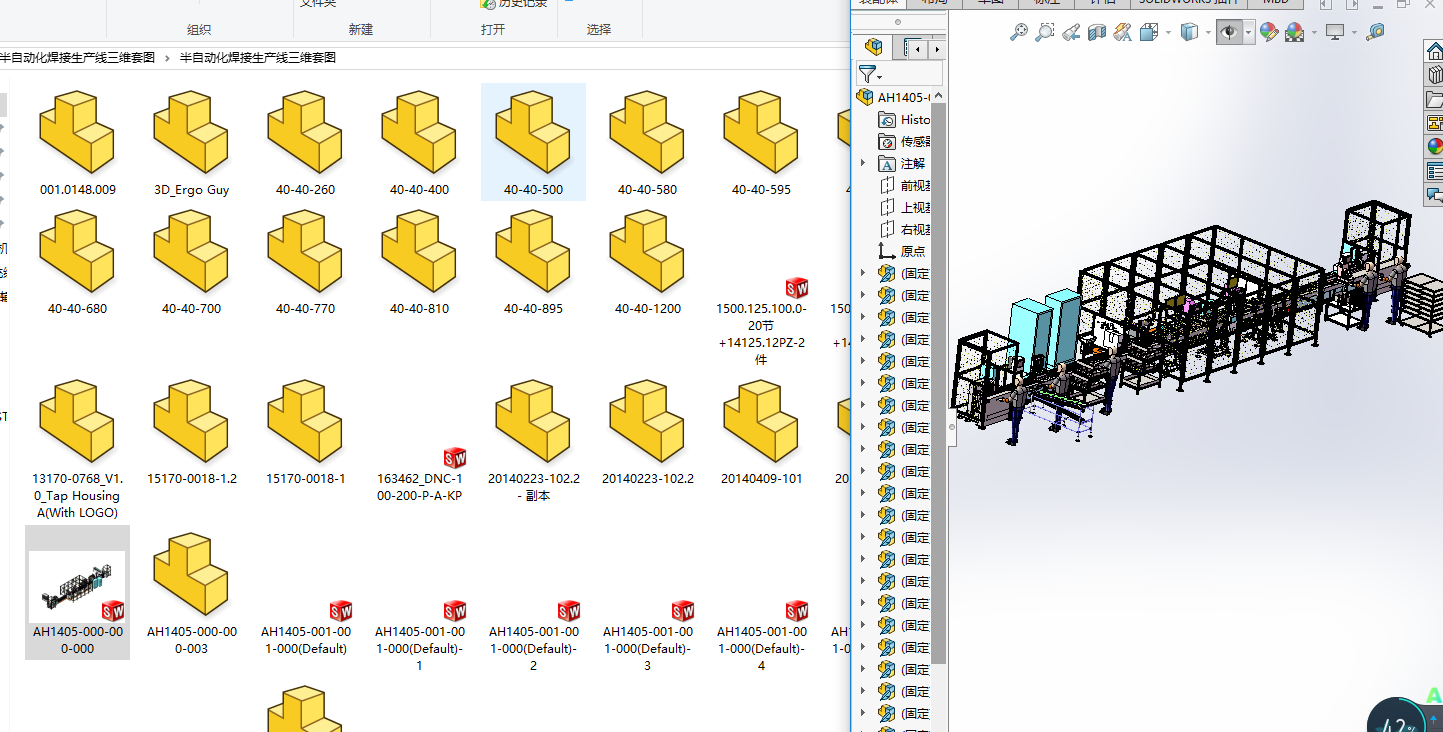1443x732 pixels.
Task: Open the View Settings dropdown arrow
Action: click(x=1354, y=32)
